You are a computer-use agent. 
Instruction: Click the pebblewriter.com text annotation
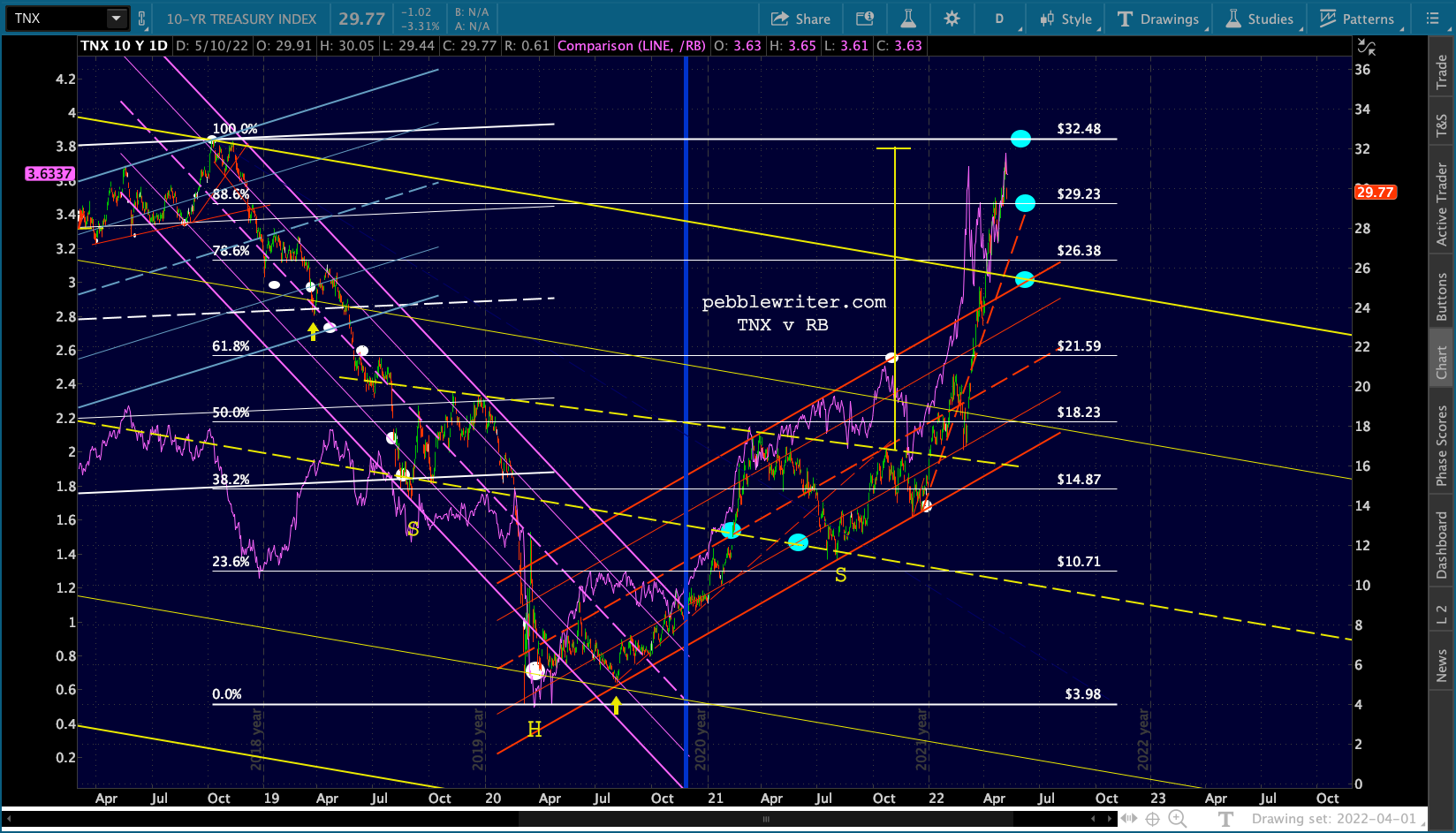tap(793, 302)
